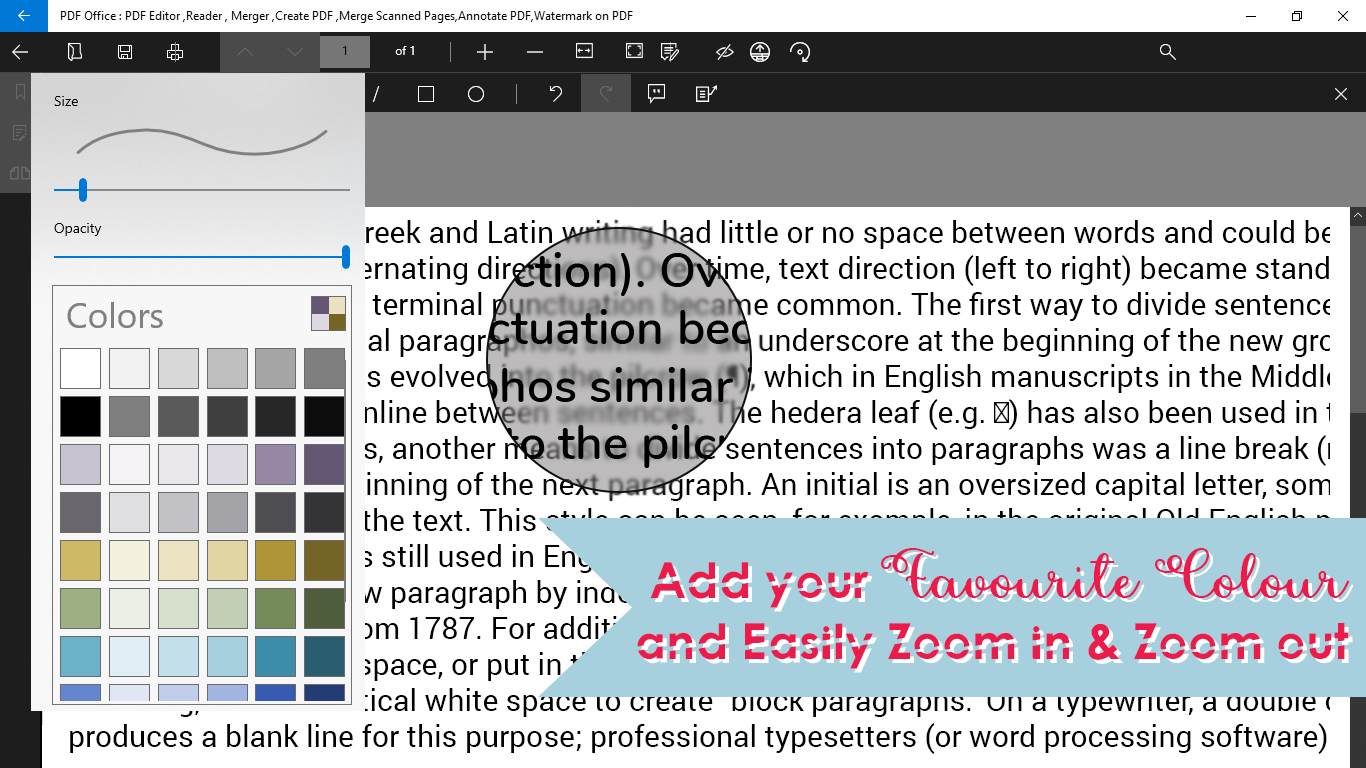
Task: Pick the sky blue color swatch
Action: click(80, 657)
